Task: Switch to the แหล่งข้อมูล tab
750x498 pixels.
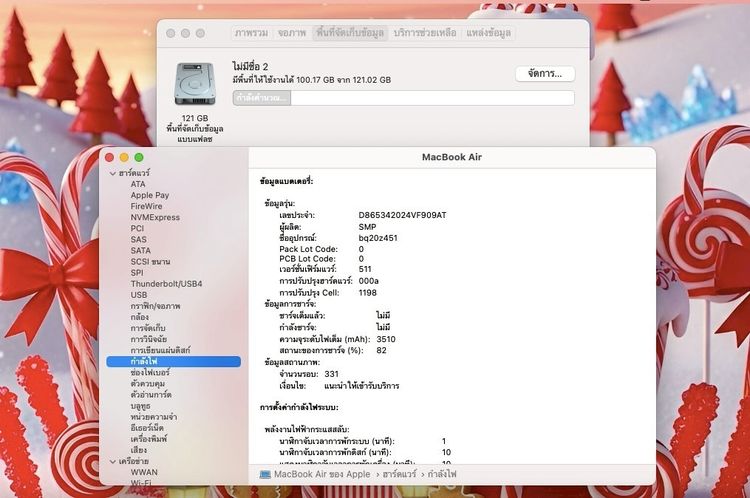Action: point(488,33)
